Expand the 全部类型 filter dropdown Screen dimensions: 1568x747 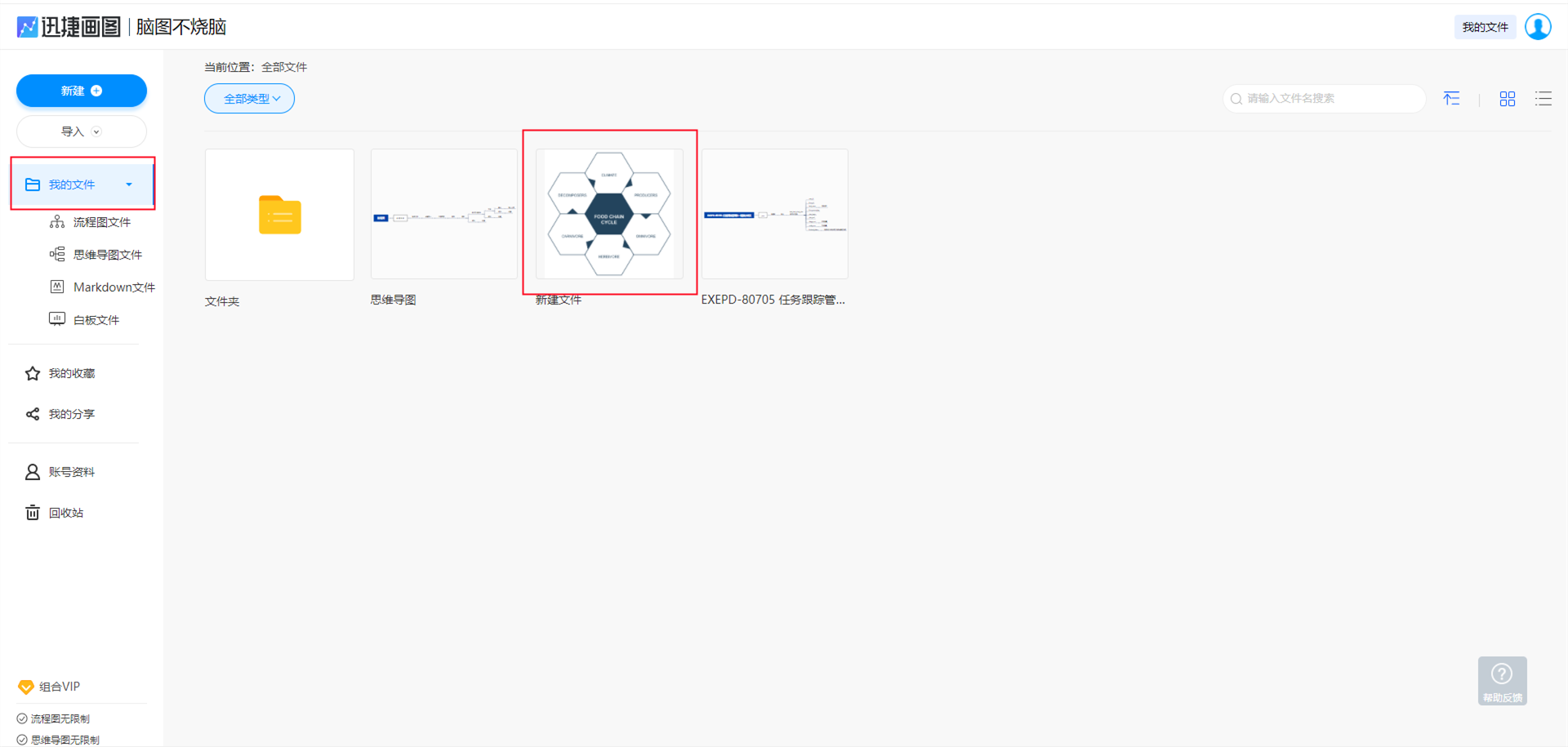click(x=250, y=99)
